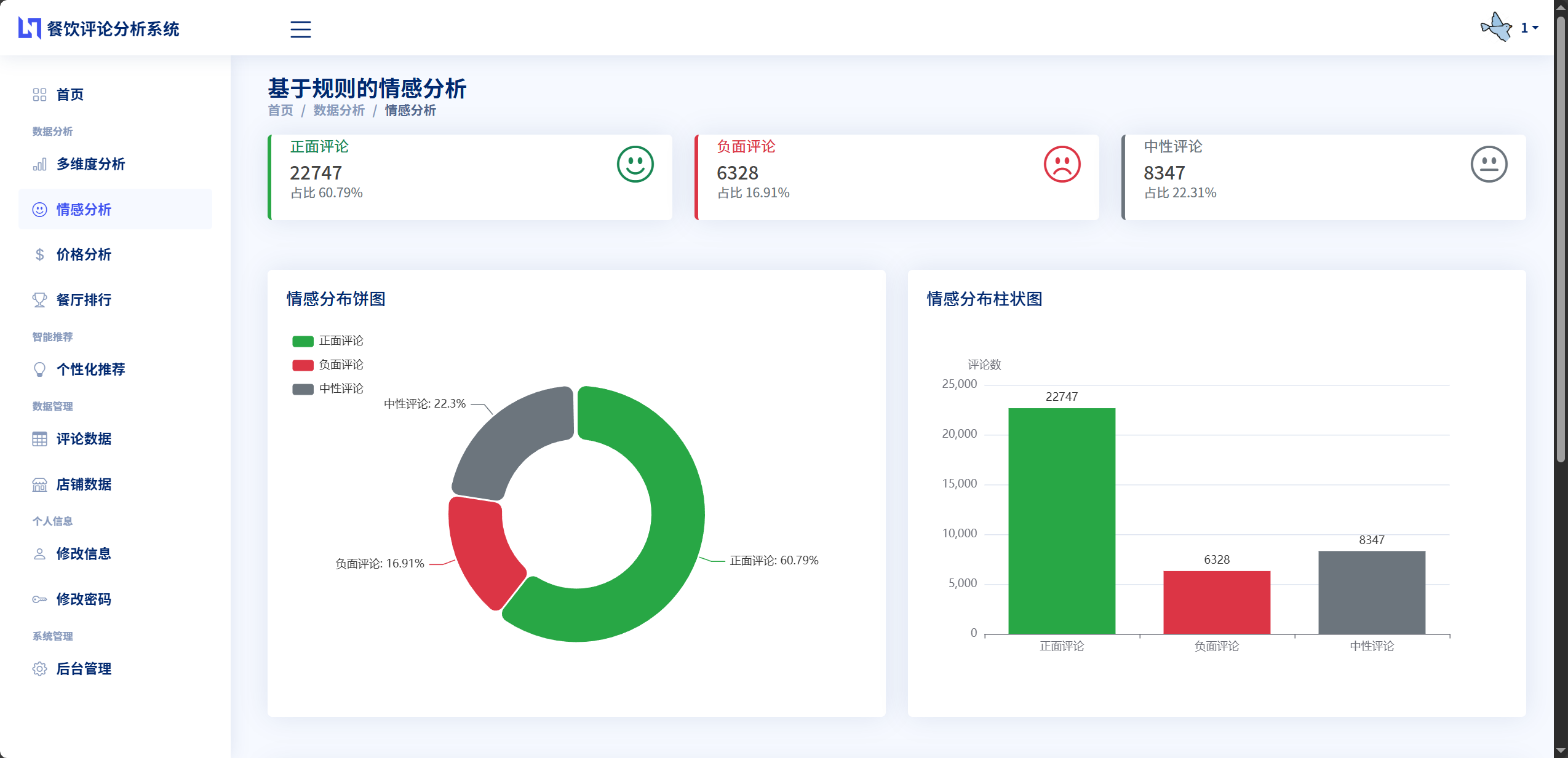The image size is (1568, 758).
Task: Click the green 22747 bar in chart
Action: 1061,521
